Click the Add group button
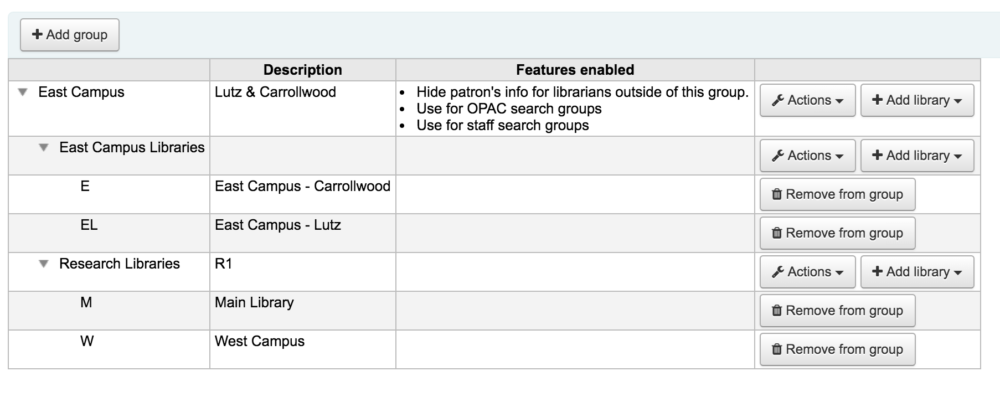1000x402 pixels. (x=70, y=34)
